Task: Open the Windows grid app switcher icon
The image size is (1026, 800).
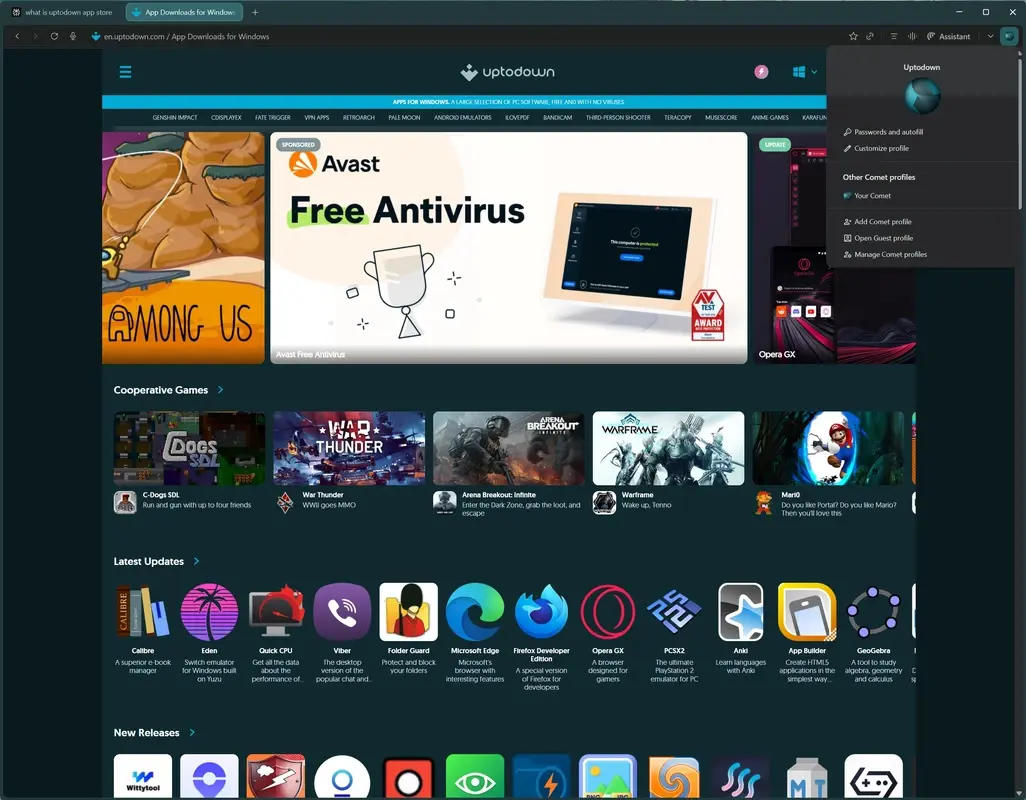Action: click(x=797, y=71)
